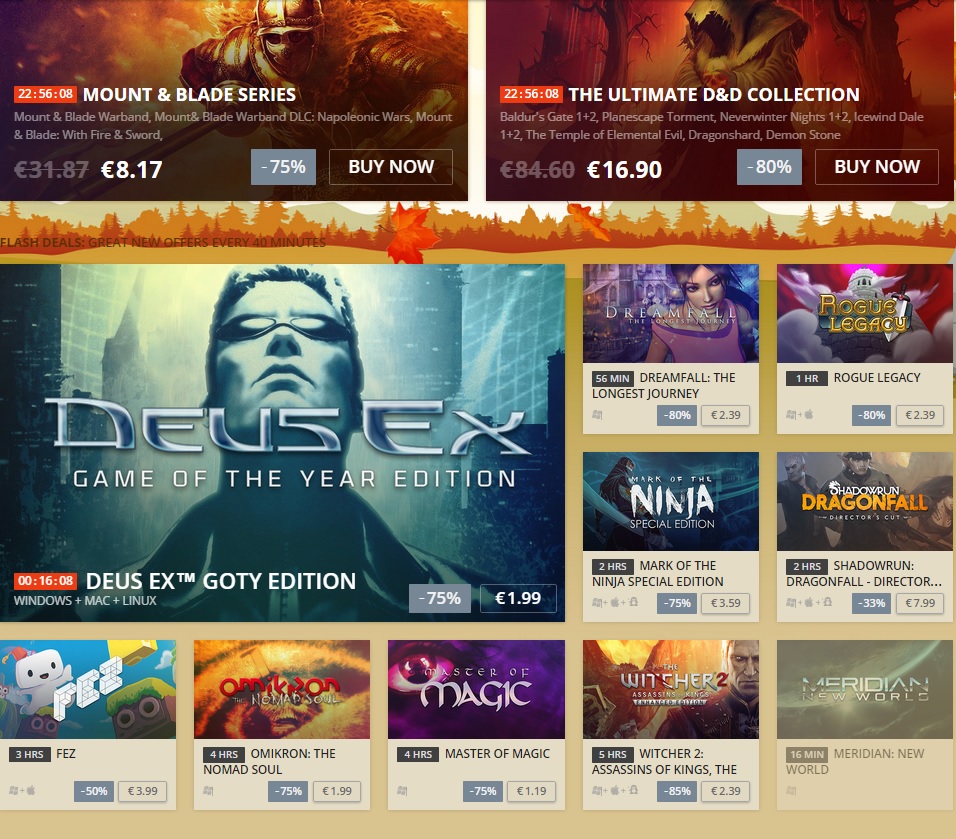956x839 pixels.
Task: Click the €2.39 price for Rogue Legacy
Action: (x=920, y=415)
